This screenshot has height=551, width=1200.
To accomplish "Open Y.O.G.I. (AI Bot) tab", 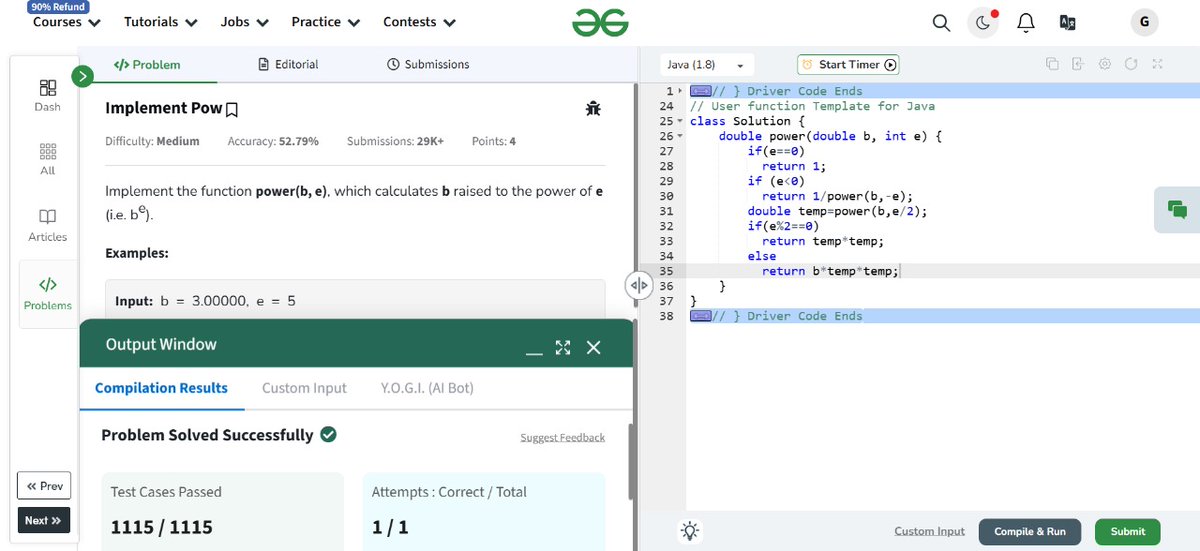I will point(427,388).
